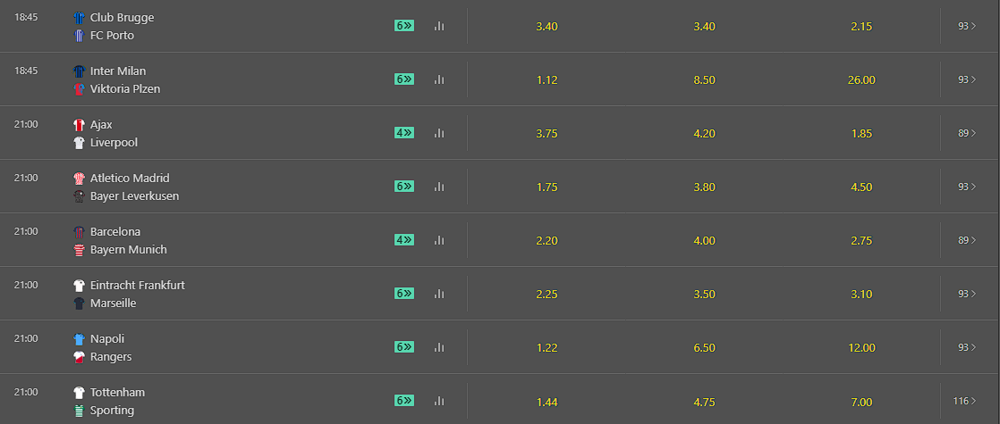Click the Marseille team shirt icon
Screen dimensions: 1000x424
coord(79,303)
